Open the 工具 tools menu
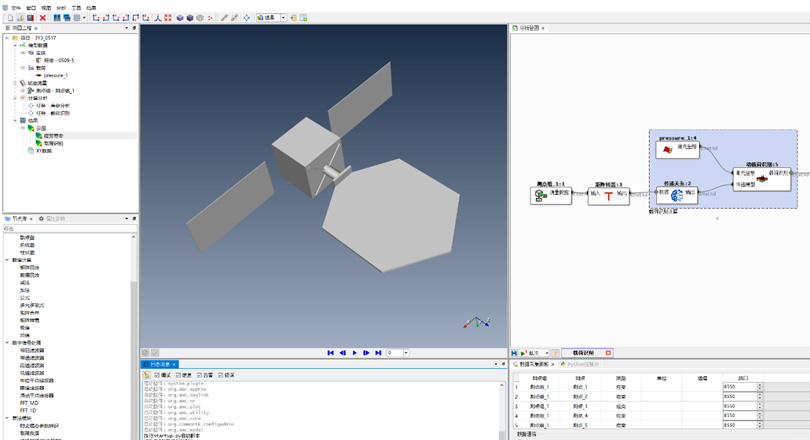Viewport: 810px width, 440px height. coord(76,8)
